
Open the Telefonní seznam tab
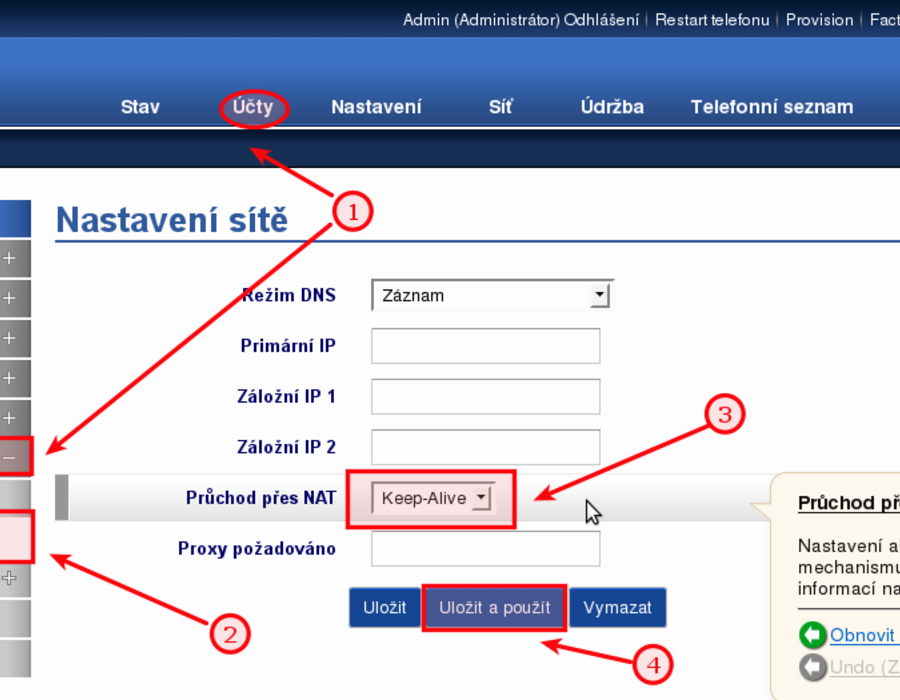[x=771, y=107]
